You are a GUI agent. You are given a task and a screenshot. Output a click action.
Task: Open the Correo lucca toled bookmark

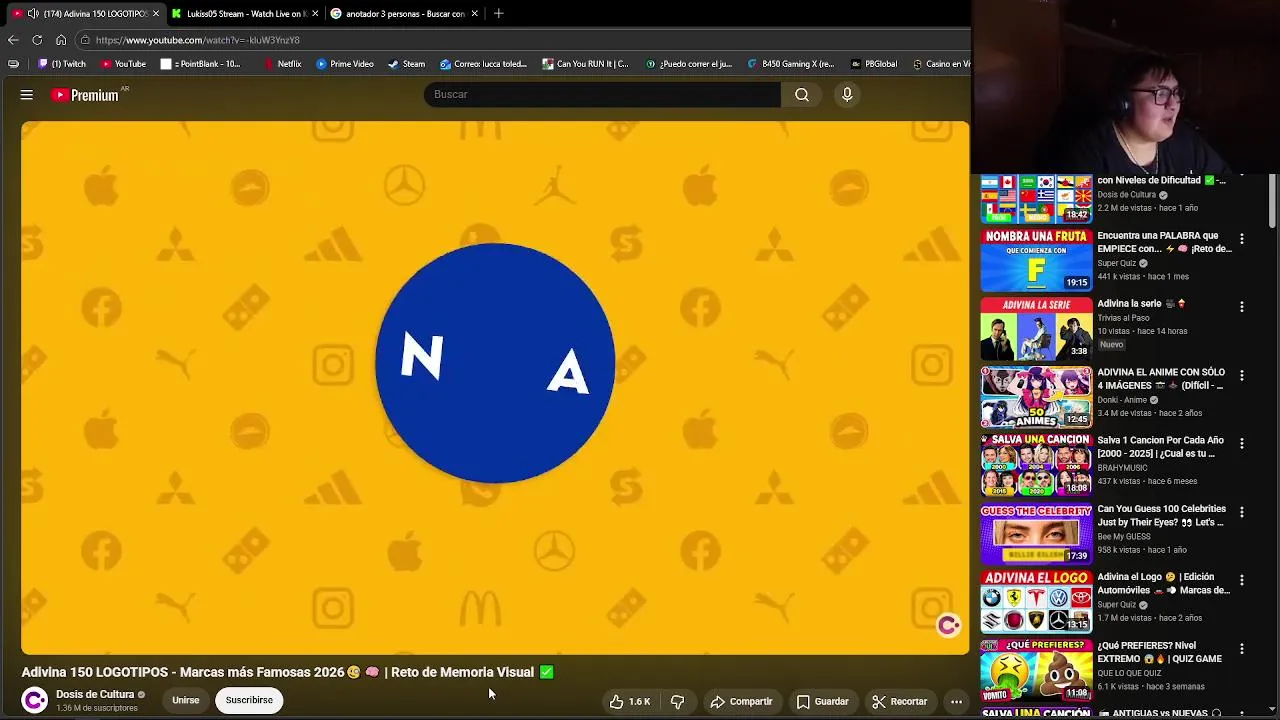click(x=484, y=64)
